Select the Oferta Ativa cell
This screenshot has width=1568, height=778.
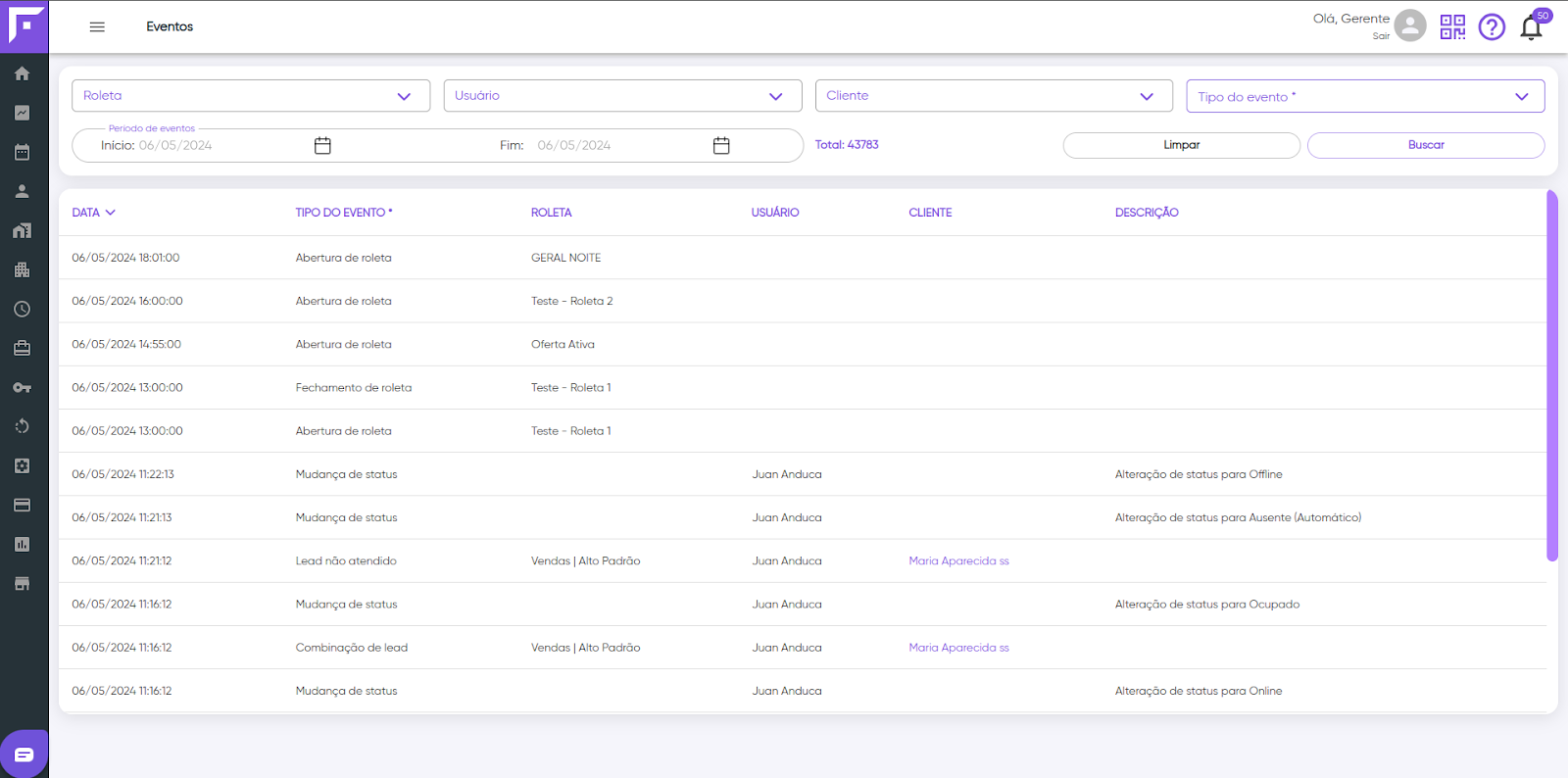pos(563,344)
